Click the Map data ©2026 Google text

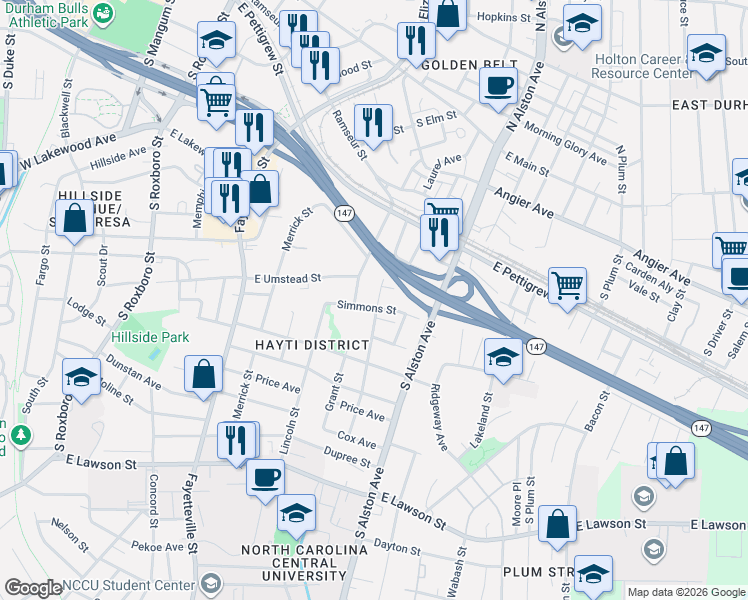[x=687, y=592]
